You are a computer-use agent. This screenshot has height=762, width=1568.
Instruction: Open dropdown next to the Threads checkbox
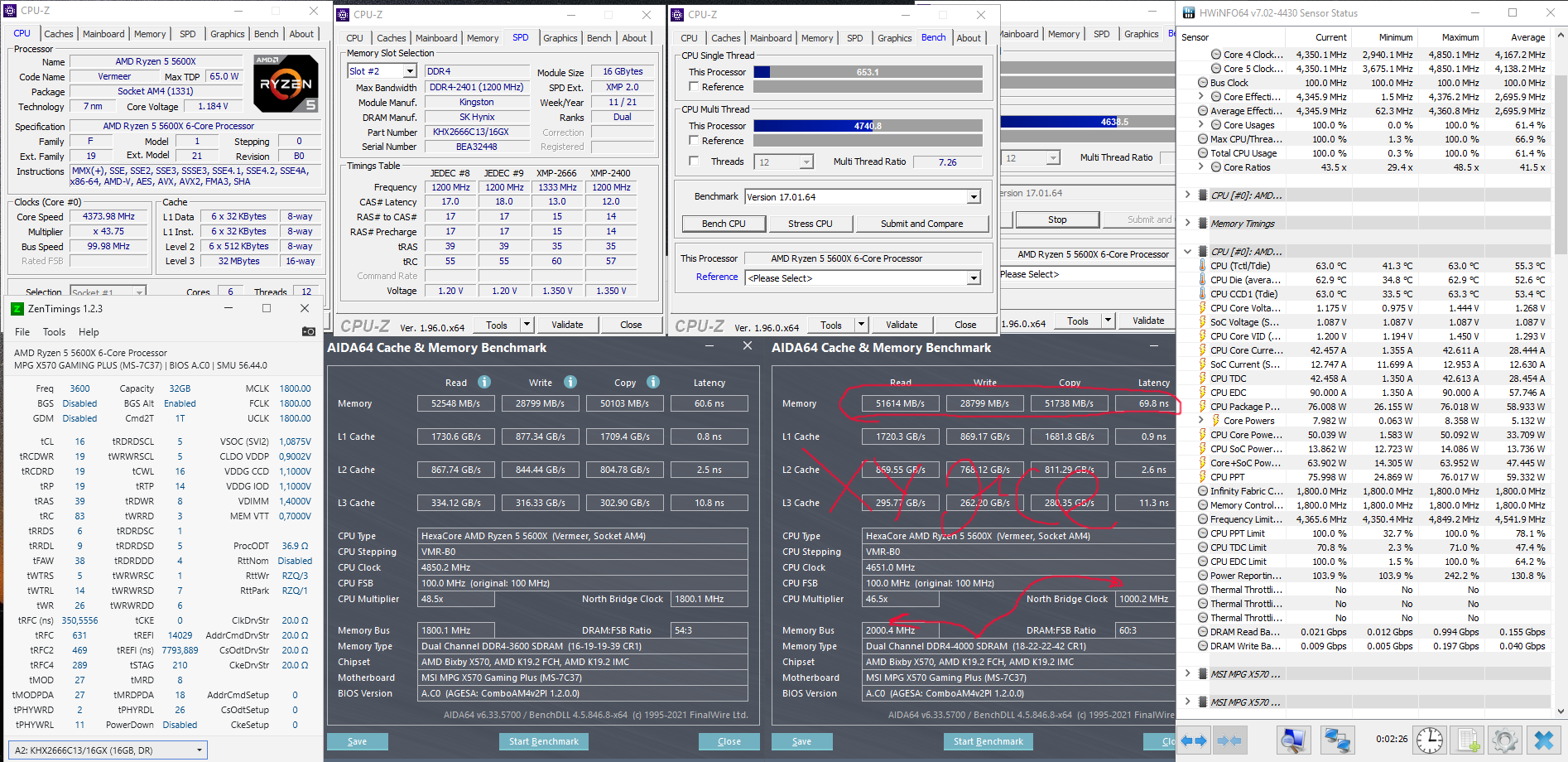pos(806,162)
